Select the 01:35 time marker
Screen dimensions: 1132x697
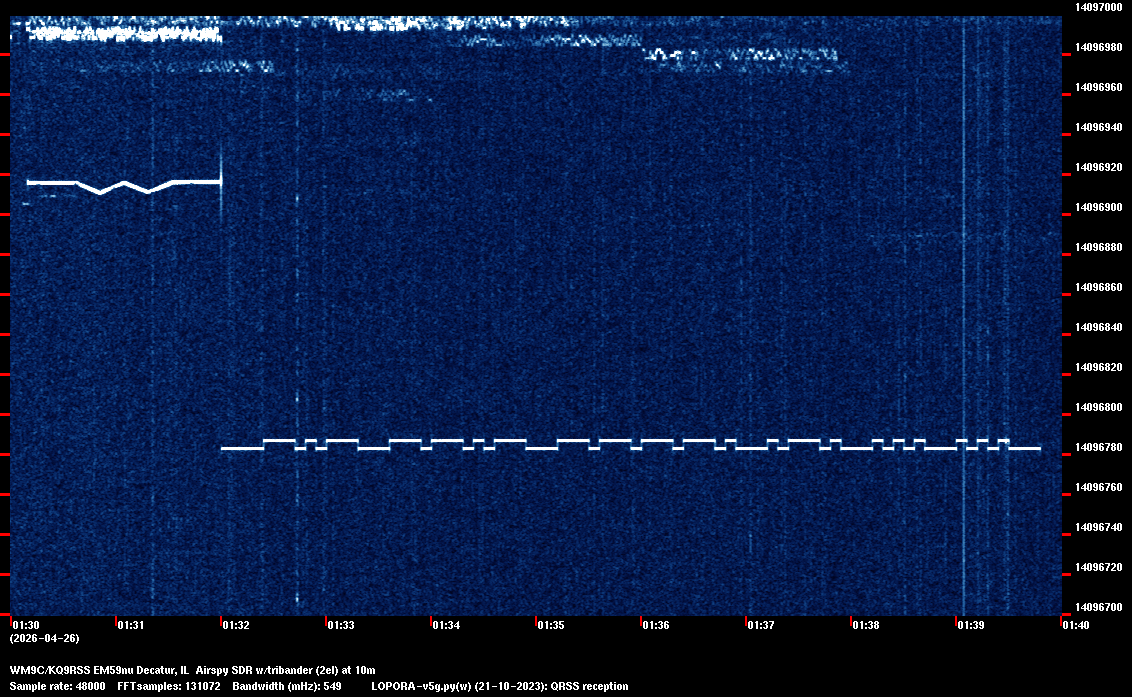coord(550,625)
